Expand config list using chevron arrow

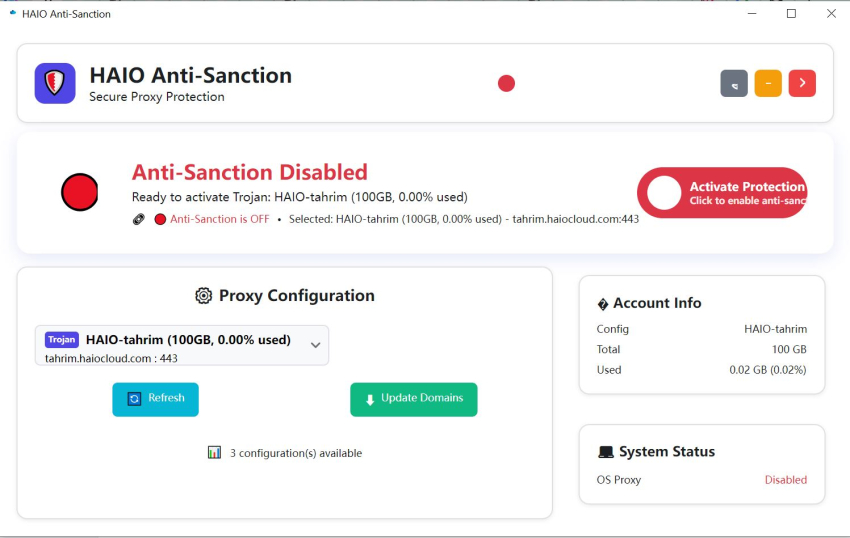[315, 345]
